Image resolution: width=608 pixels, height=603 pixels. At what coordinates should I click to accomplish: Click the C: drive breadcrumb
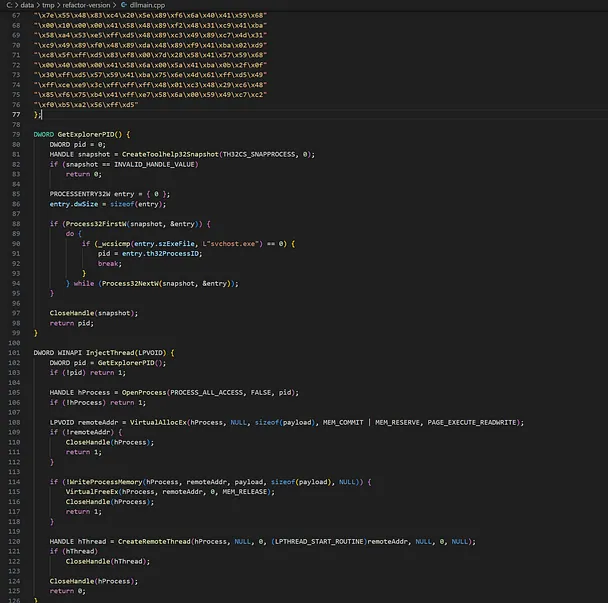(x=9, y=5)
